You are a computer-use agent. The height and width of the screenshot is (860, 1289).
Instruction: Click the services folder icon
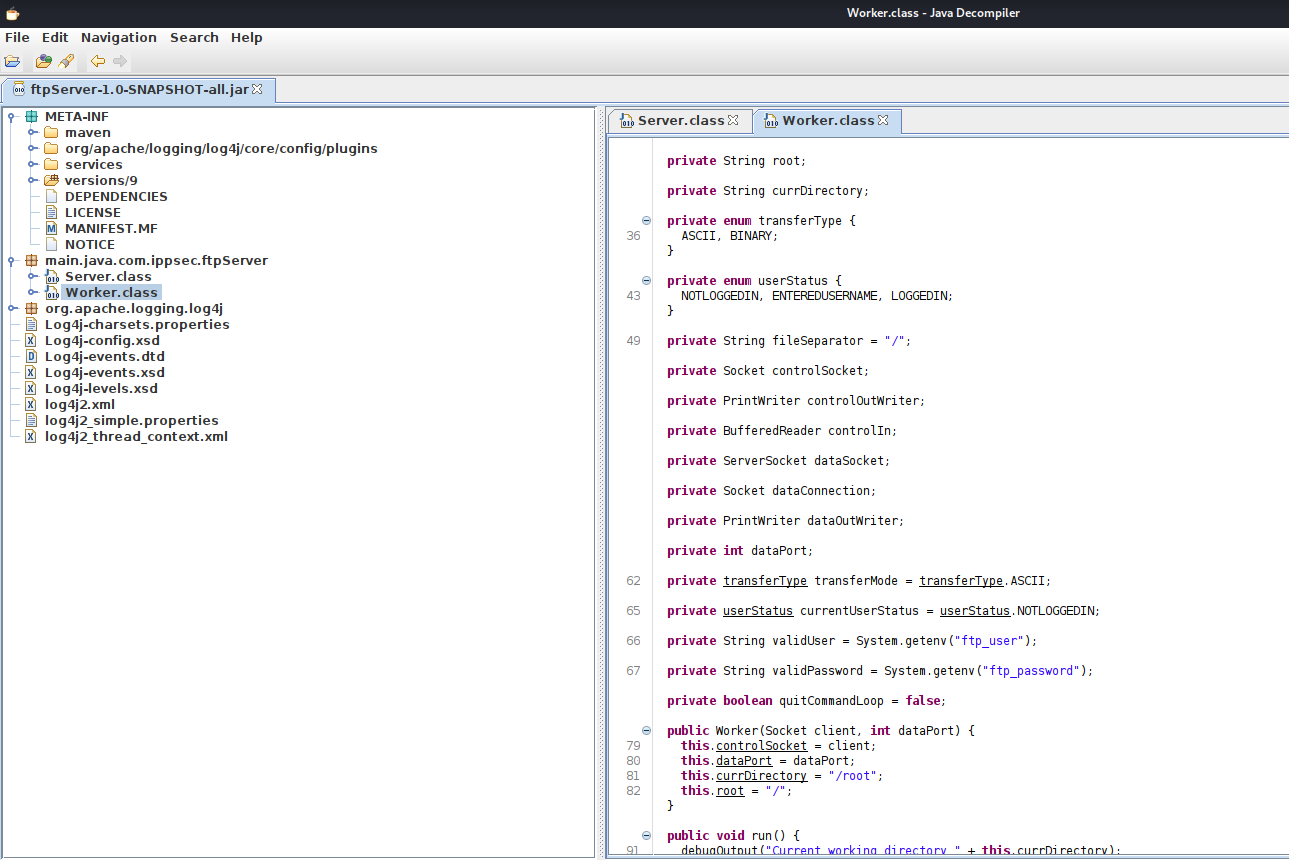pos(51,164)
